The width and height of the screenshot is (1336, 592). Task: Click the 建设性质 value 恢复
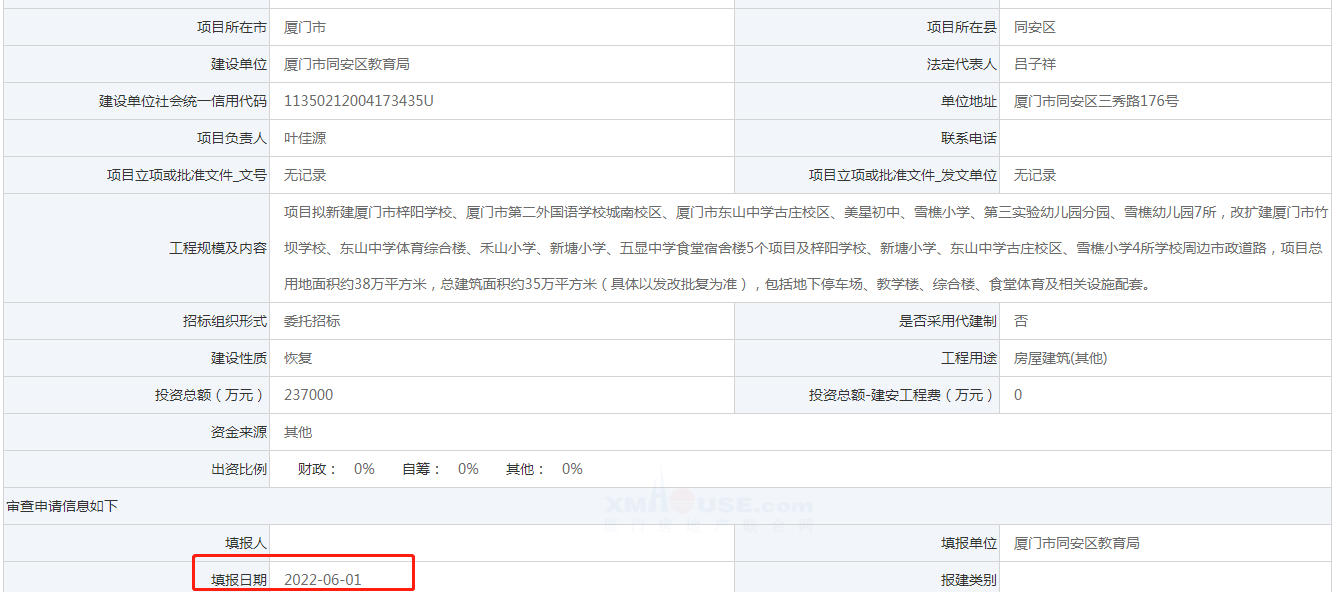pos(298,358)
